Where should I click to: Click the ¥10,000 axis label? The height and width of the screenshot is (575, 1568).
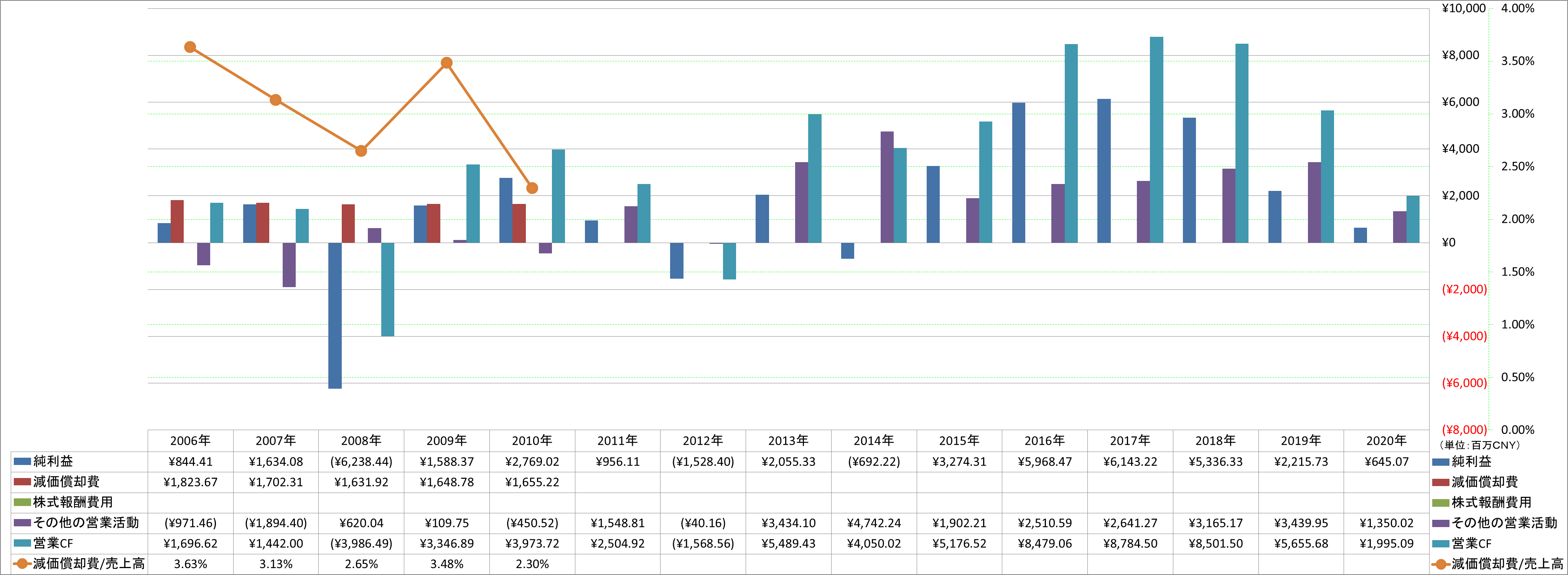point(1463,8)
